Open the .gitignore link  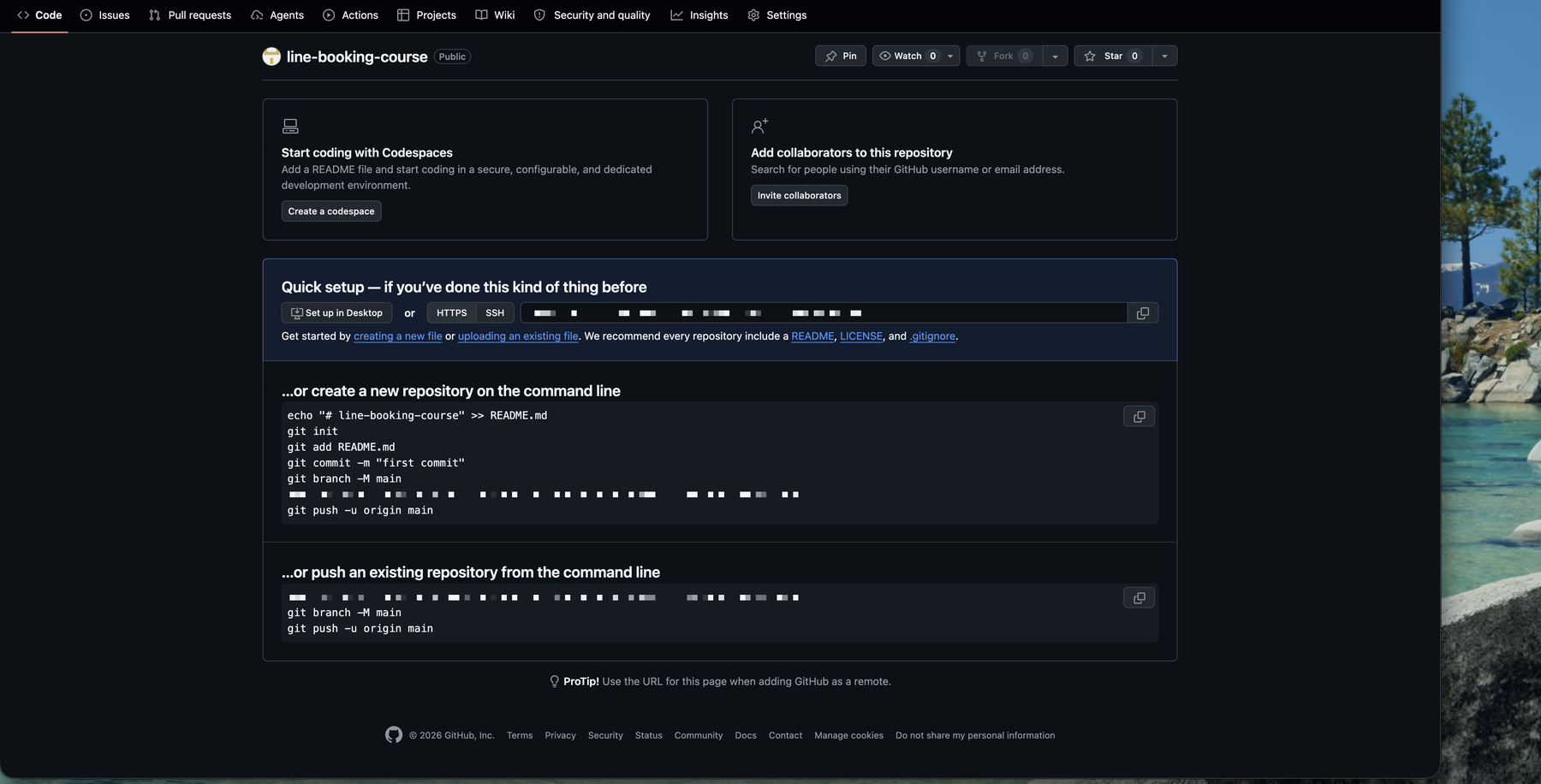pos(932,336)
